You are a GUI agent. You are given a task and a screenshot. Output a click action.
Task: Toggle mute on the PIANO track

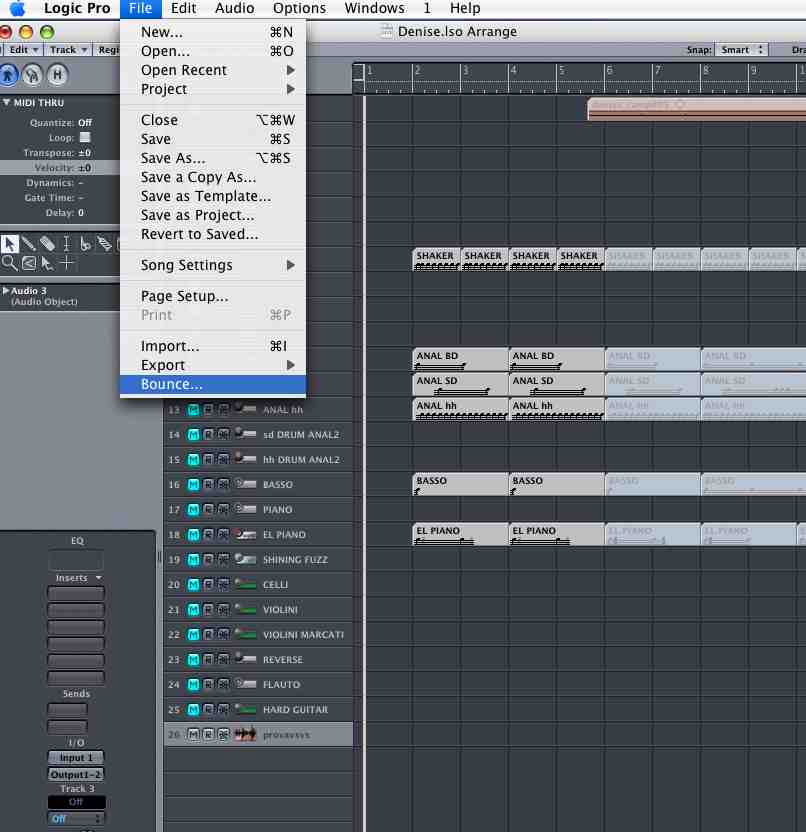[x=193, y=509]
